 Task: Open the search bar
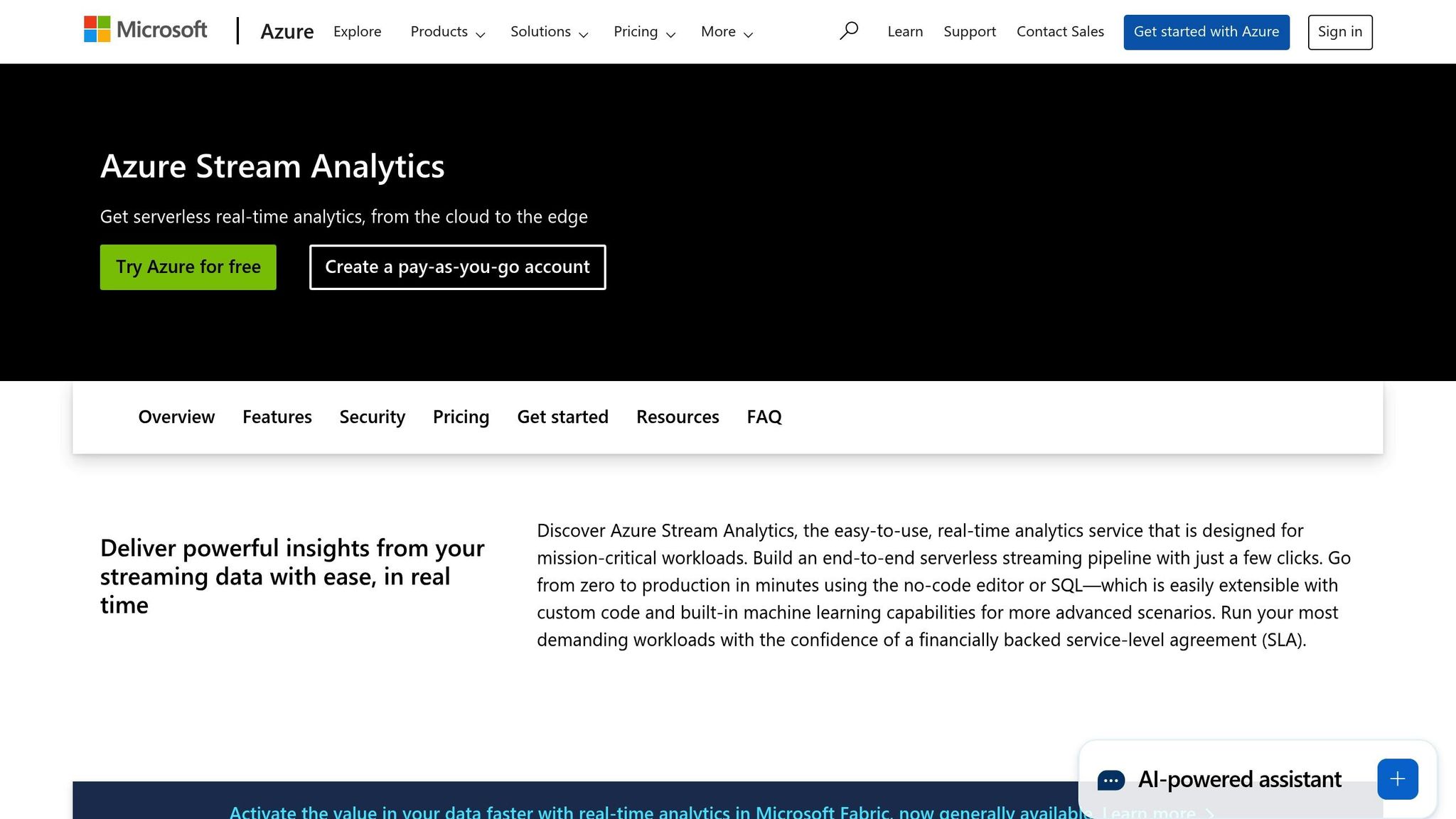tap(849, 31)
